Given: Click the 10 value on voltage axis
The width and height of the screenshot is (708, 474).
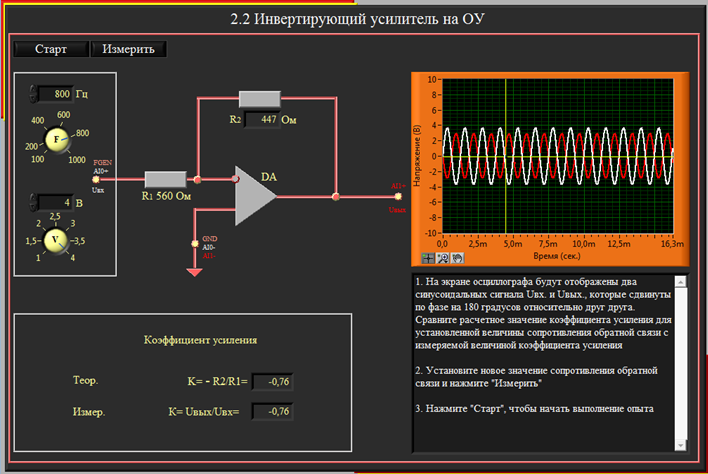Looking at the screenshot, I should (432, 79).
